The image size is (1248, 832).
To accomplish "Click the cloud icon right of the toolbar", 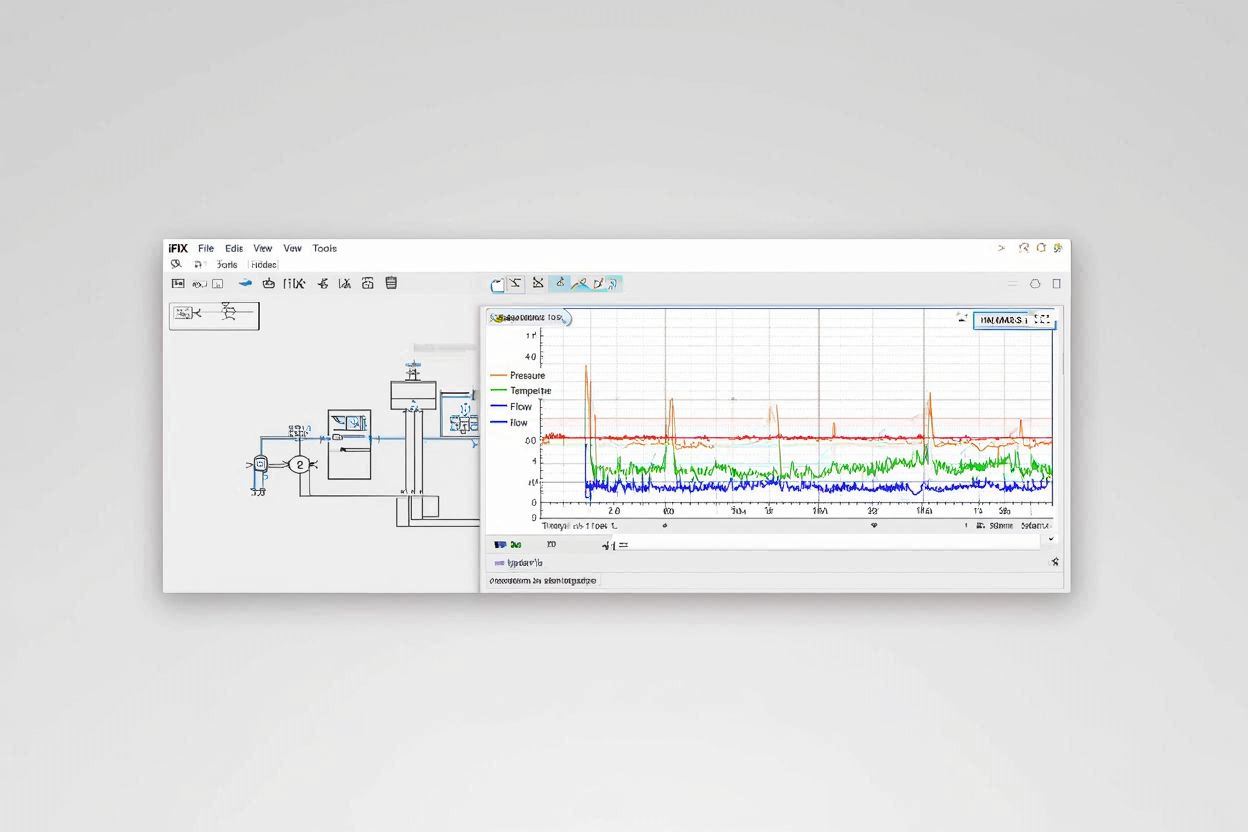I will (1035, 284).
